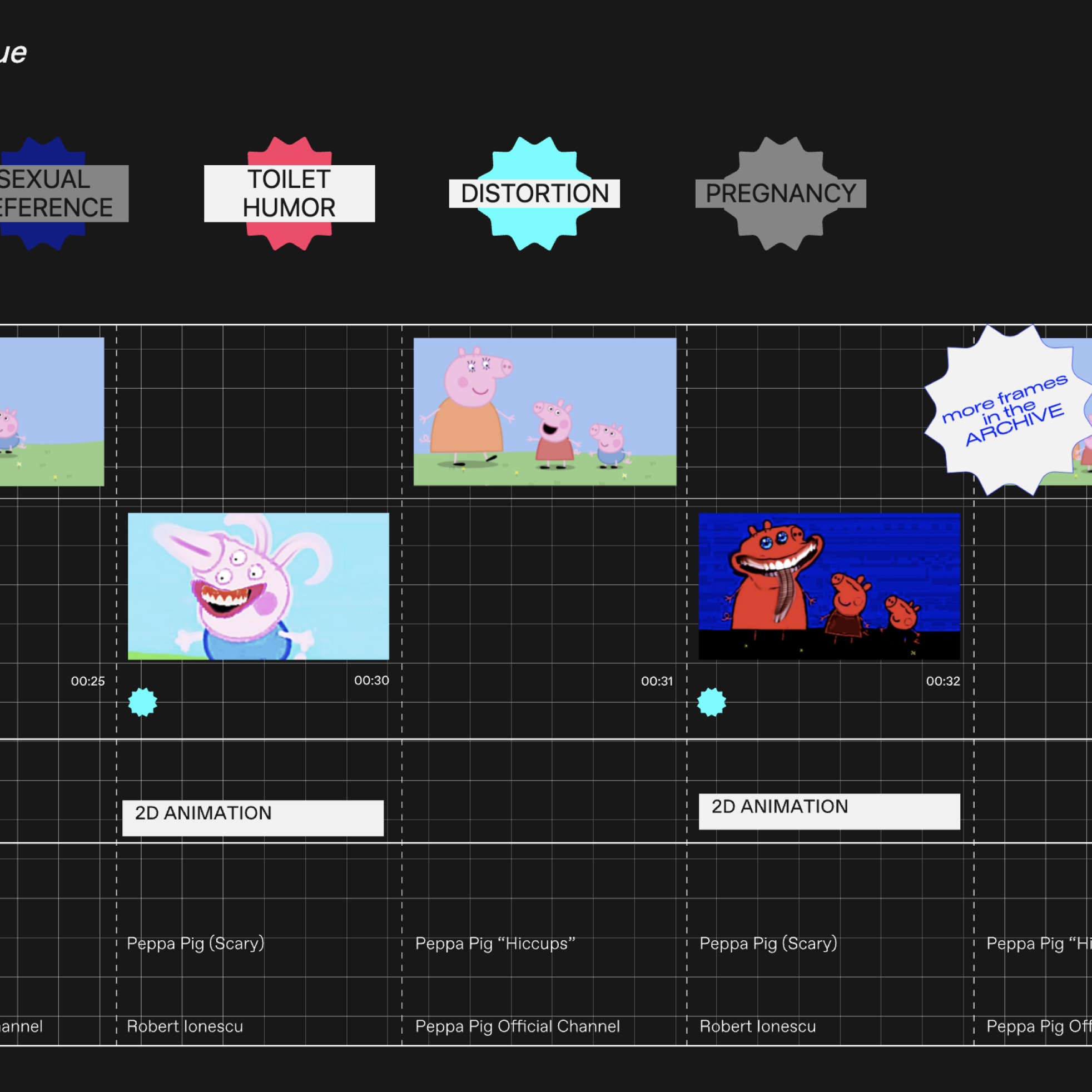Open the first Peppa Pig (Scary) title
The height and width of the screenshot is (1092, 1092).
(x=195, y=944)
